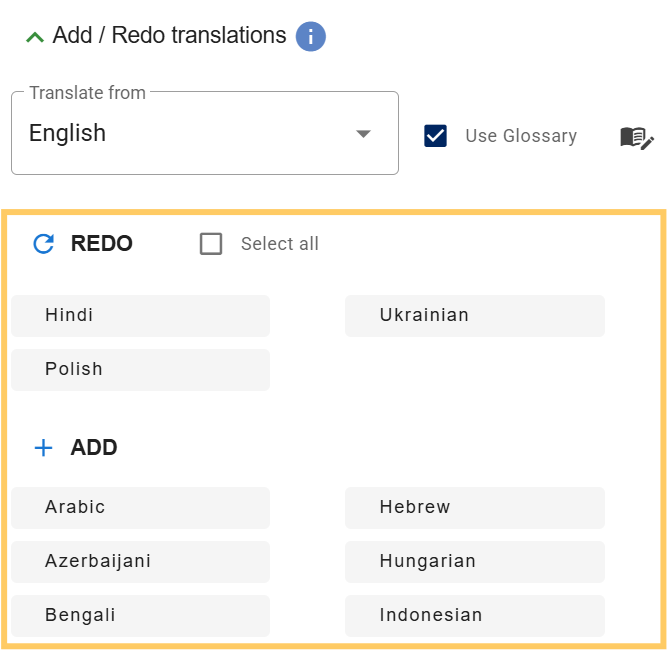The image size is (668, 650).
Task: Click the Add / Redo translations title
Action: (169, 36)
